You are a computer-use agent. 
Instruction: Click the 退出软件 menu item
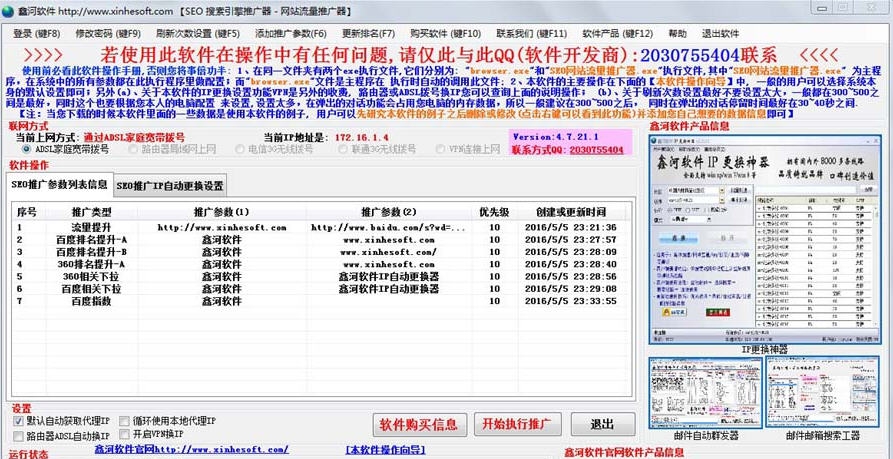(720, 34)
